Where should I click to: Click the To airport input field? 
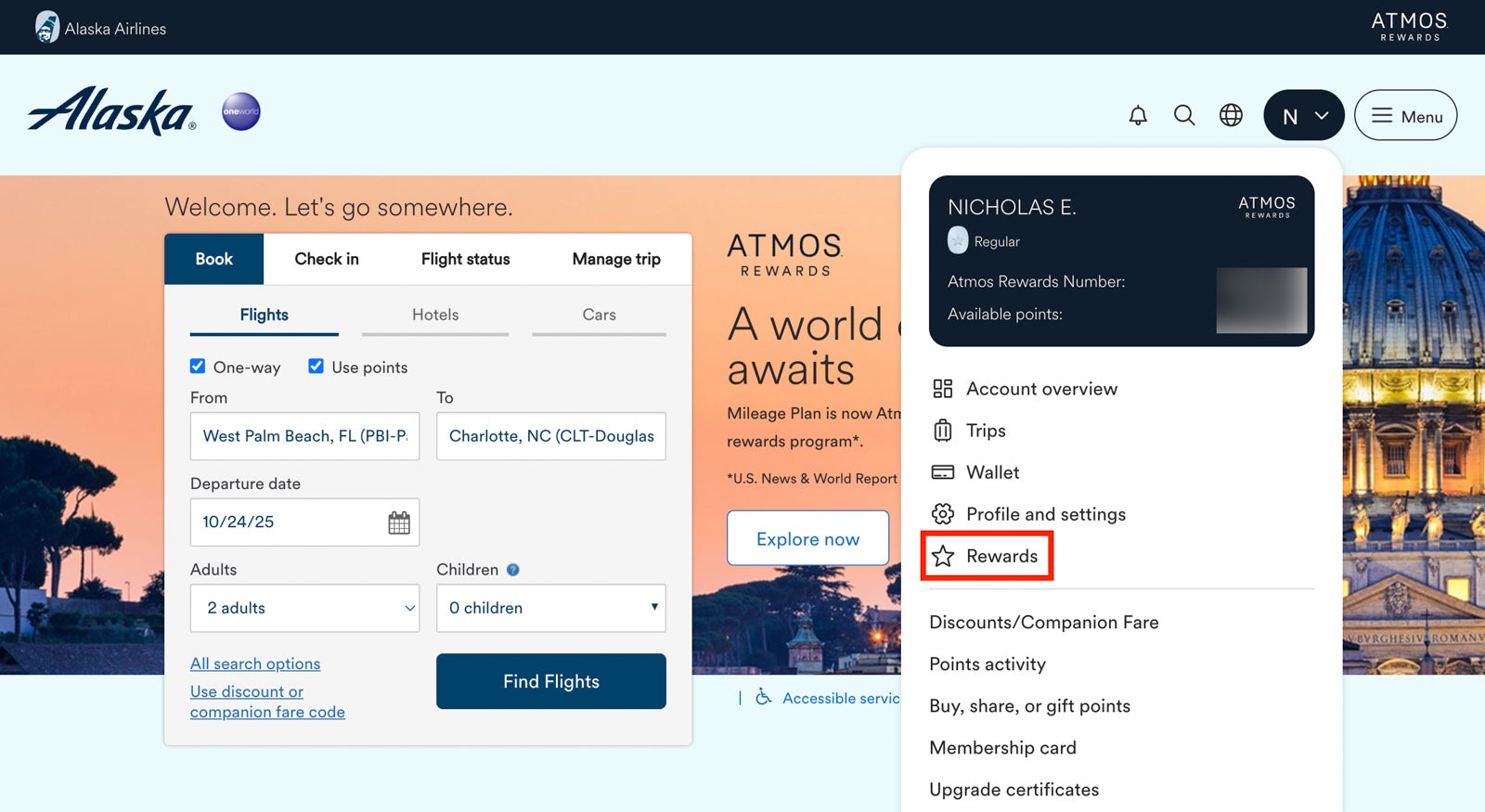(x=551, y=436)
